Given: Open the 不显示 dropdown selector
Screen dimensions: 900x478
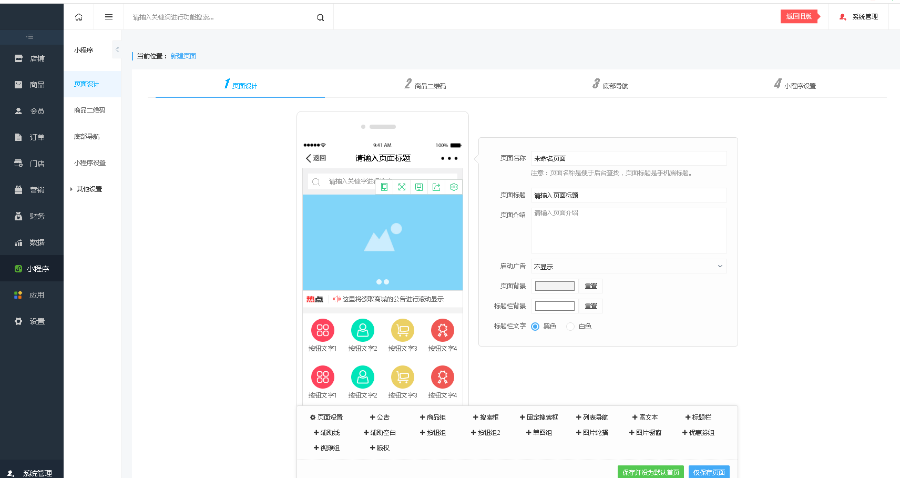Looking at the screenshot, I should pos(629,266).
